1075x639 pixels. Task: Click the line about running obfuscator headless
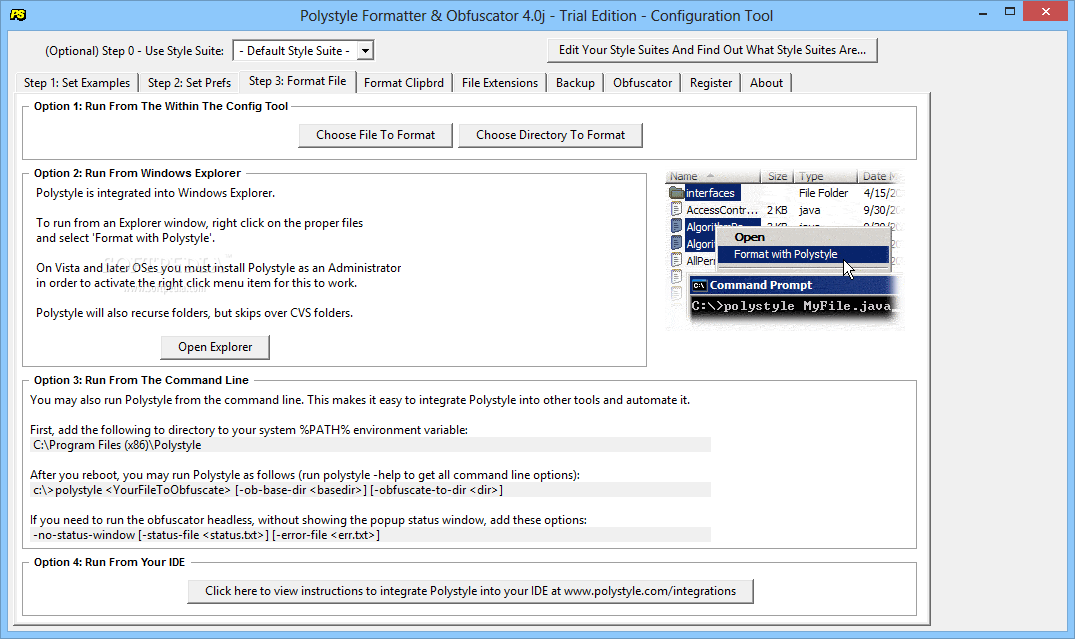(x=309, y=520)
